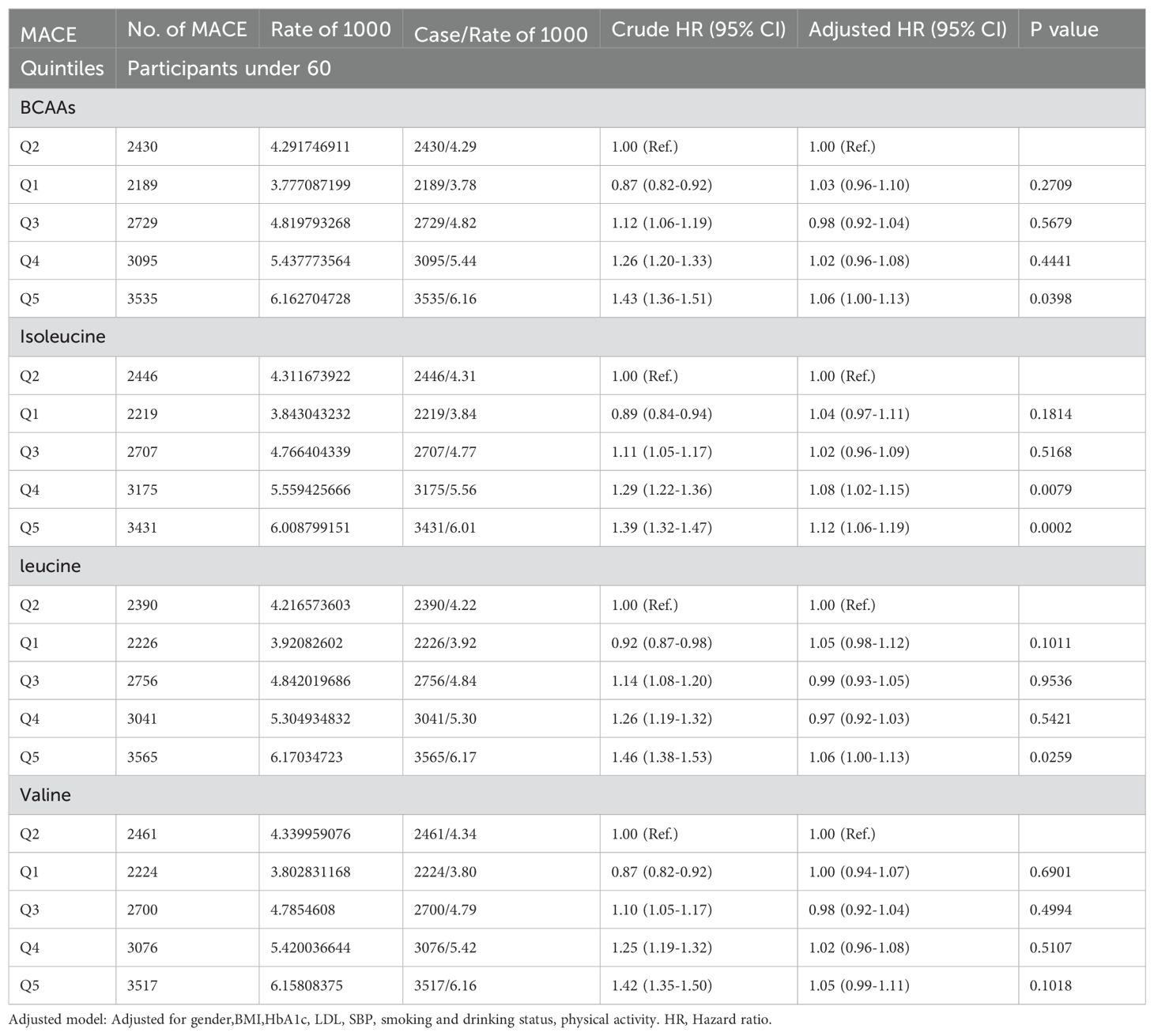Click P value "0.4994"
The width and height of the screenshot is (1154, 1036).
[x=1050, y=910]
